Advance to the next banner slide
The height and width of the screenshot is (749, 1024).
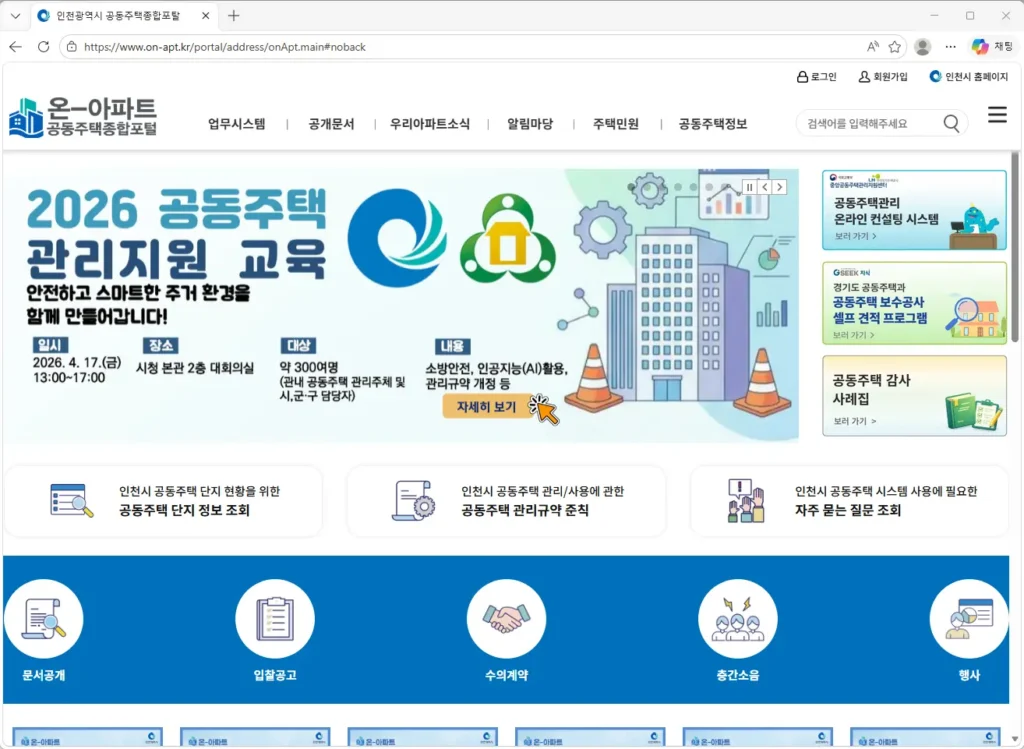[779, 187]
